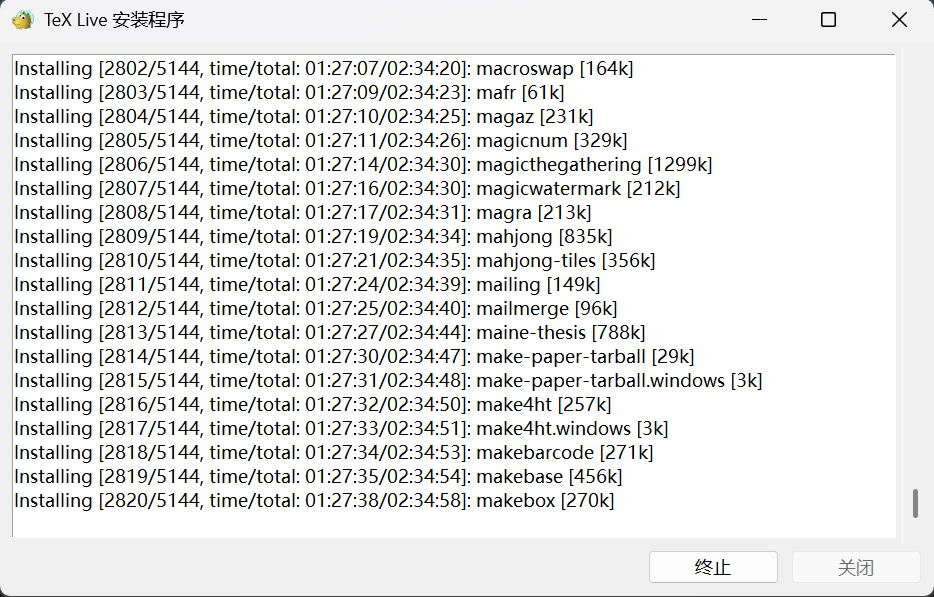Click the make4ht [257k] log line
This screenshot has height=597, width=934.
(313, 405)
